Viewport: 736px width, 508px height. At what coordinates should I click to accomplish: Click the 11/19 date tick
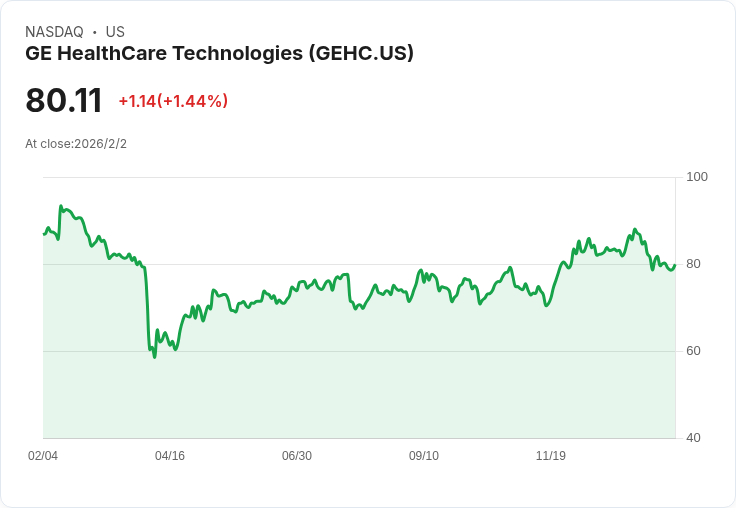coord(551,456)
